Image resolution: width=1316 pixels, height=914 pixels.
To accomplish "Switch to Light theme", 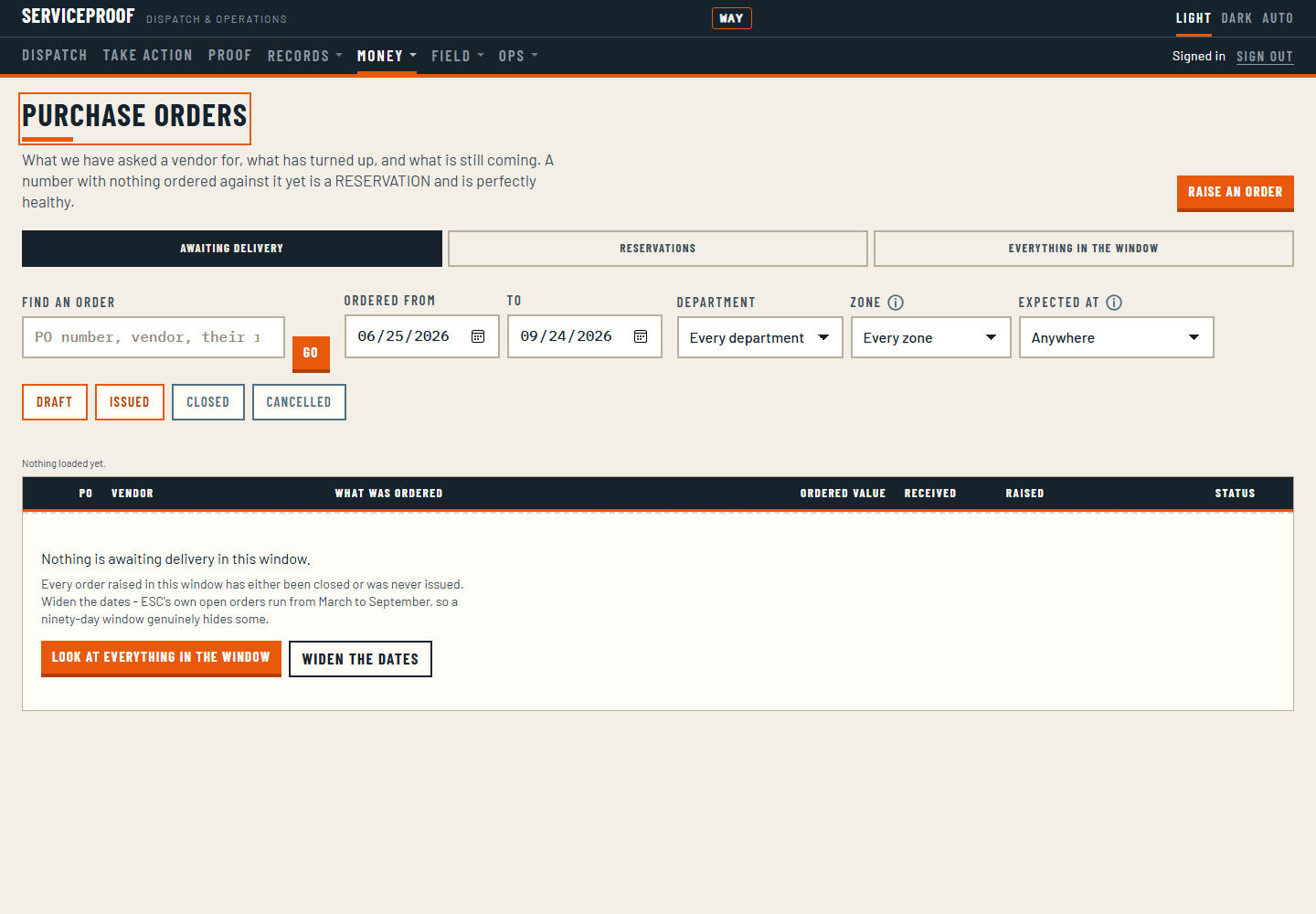I will point(1193,18).
